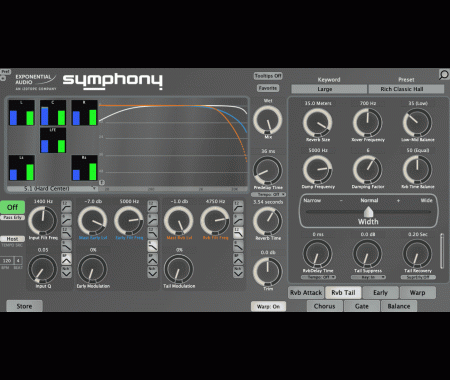
Task: Click the Trim knob
Action: coord(268,272)
